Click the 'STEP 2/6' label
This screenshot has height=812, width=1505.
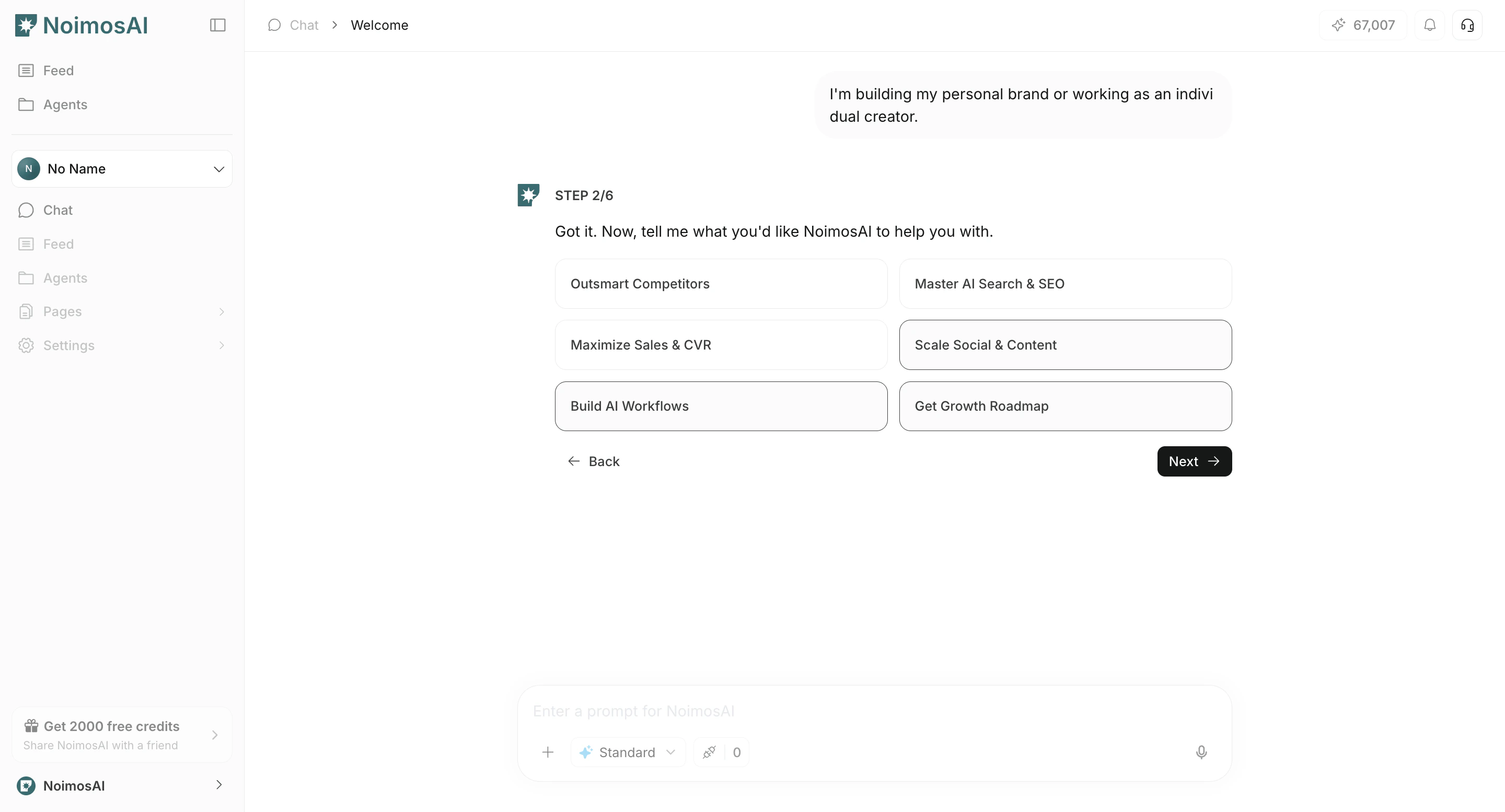coord(584,195)
